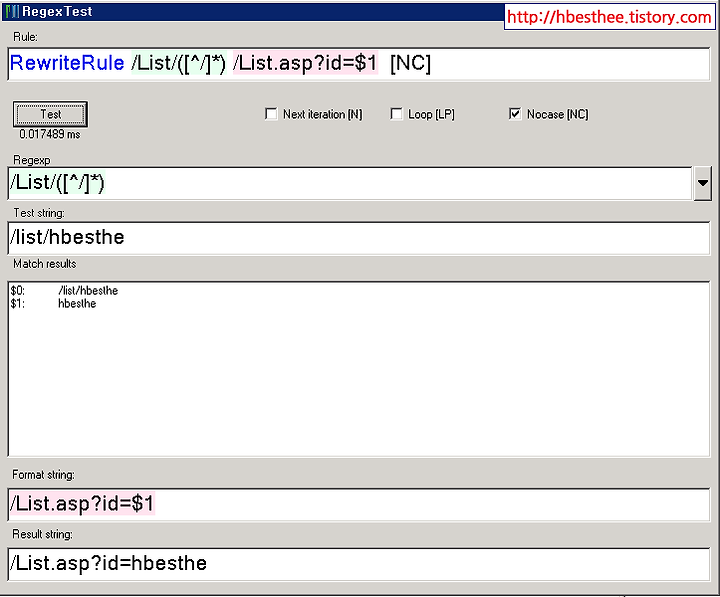Image resolution: width=720 pixels, height=597 pixels.
Task: Click RewriteRule keyword in the rule
Action: point(67,63)
